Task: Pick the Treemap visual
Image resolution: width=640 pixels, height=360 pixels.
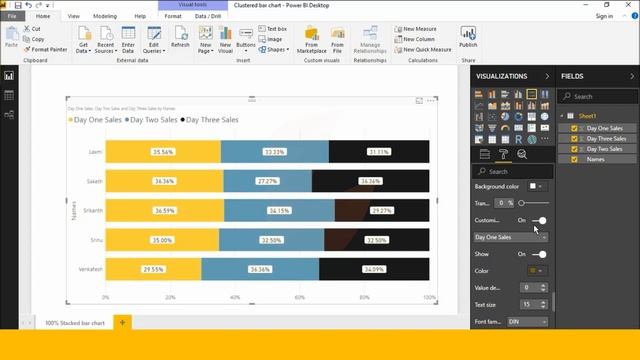Action: [531, 117]
